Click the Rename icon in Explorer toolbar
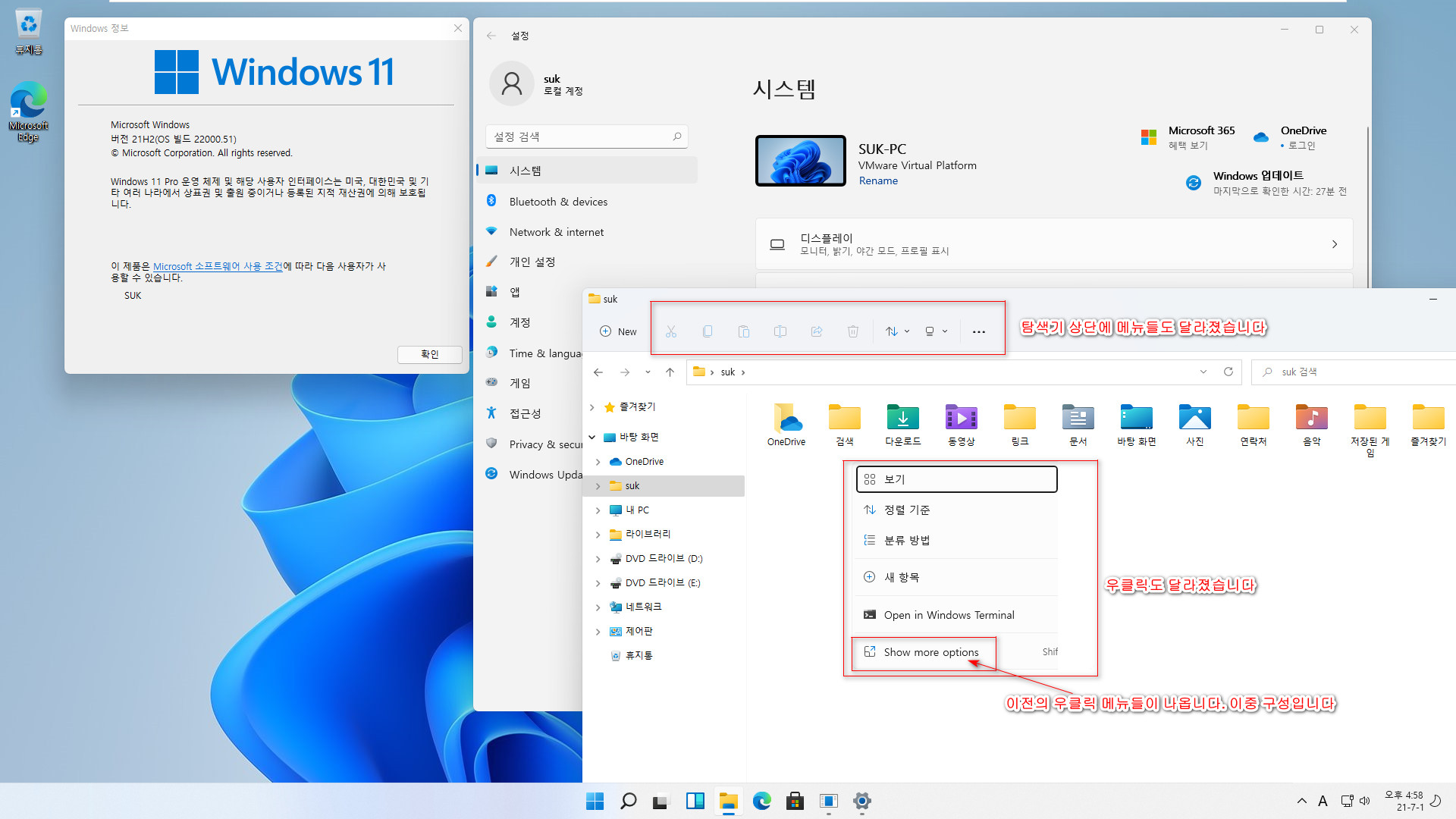Screen dimensions: 1456x819 780,331
